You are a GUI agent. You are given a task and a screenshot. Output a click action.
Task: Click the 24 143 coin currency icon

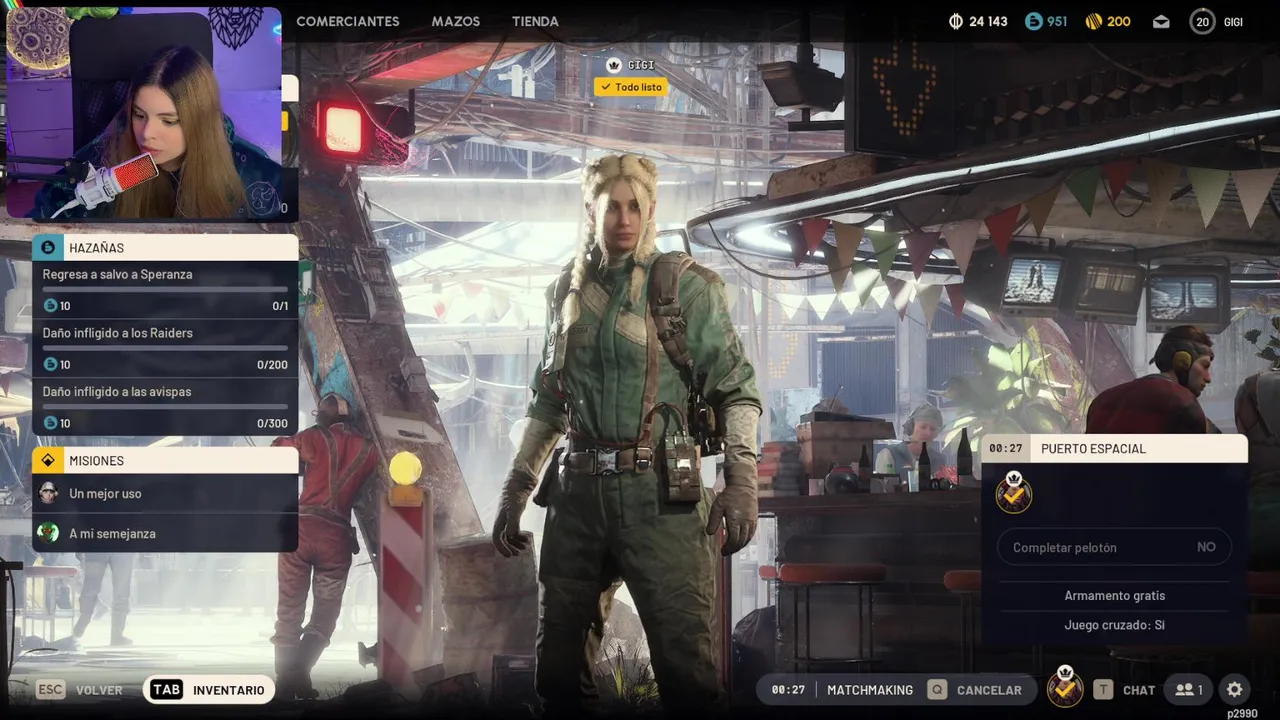pyautogui.click(x=956, y=21)
